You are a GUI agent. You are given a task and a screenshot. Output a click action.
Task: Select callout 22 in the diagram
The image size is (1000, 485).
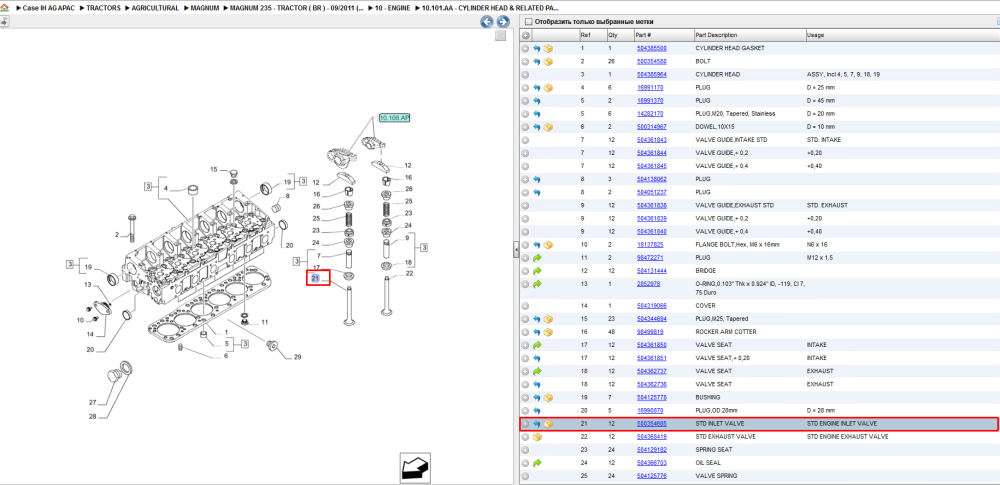click(409, 273)
